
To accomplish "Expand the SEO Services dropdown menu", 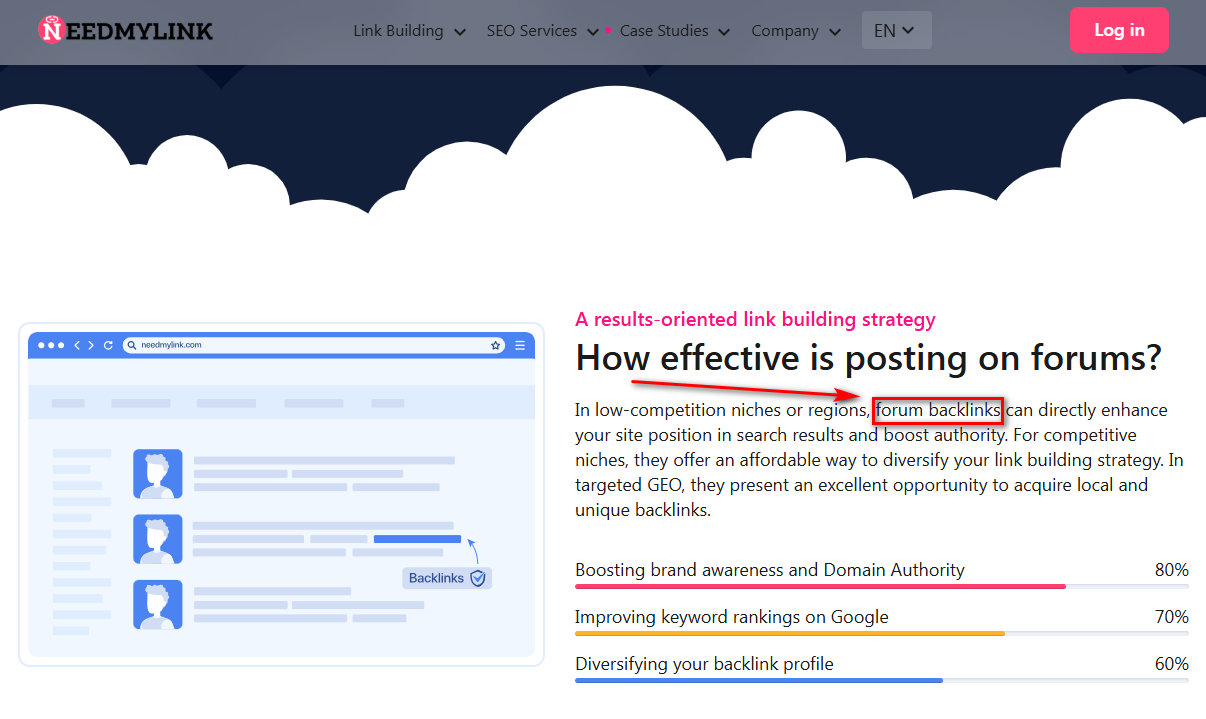I will [x=543, y=31].
